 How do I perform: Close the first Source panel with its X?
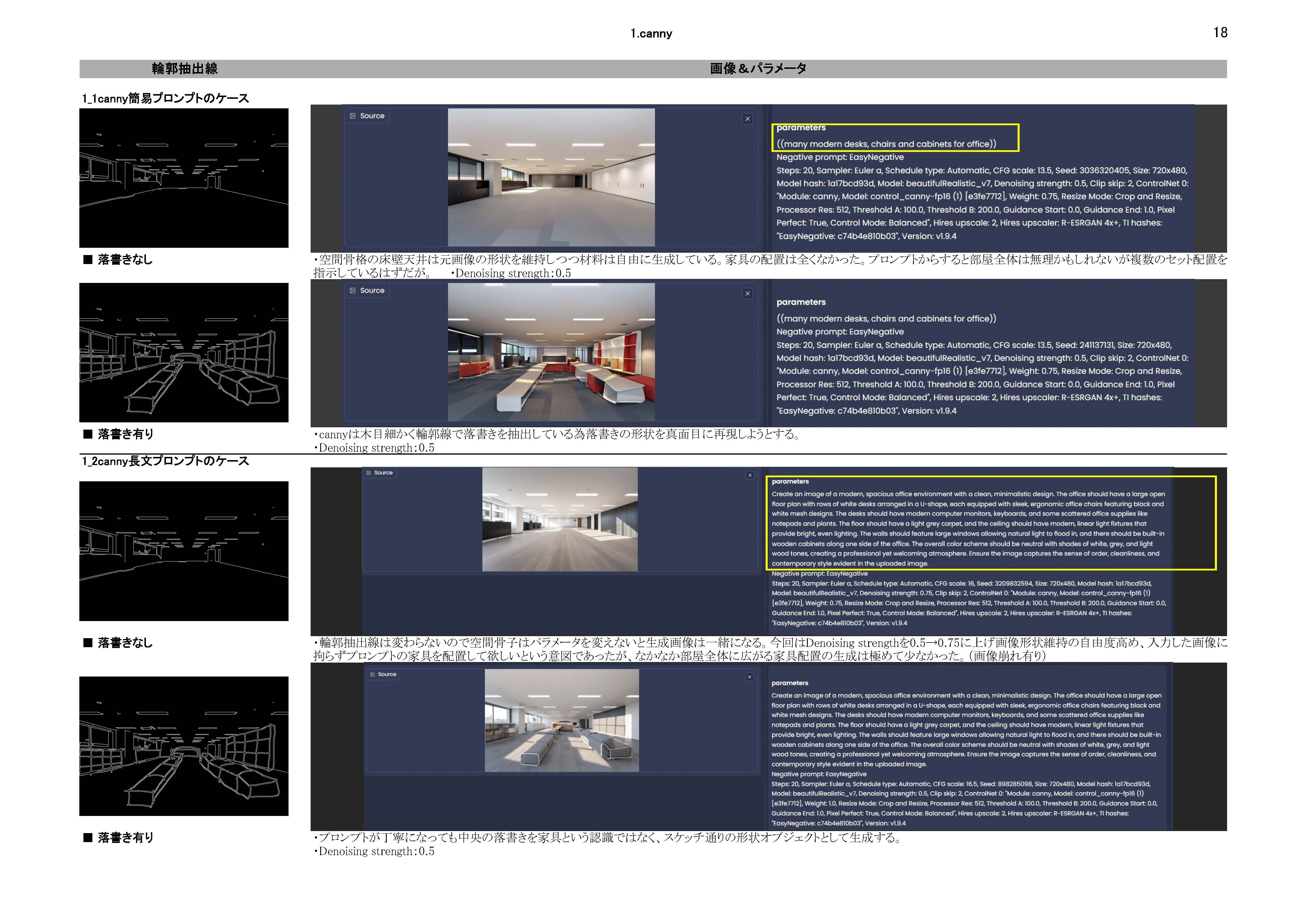[x=747, y=119]
